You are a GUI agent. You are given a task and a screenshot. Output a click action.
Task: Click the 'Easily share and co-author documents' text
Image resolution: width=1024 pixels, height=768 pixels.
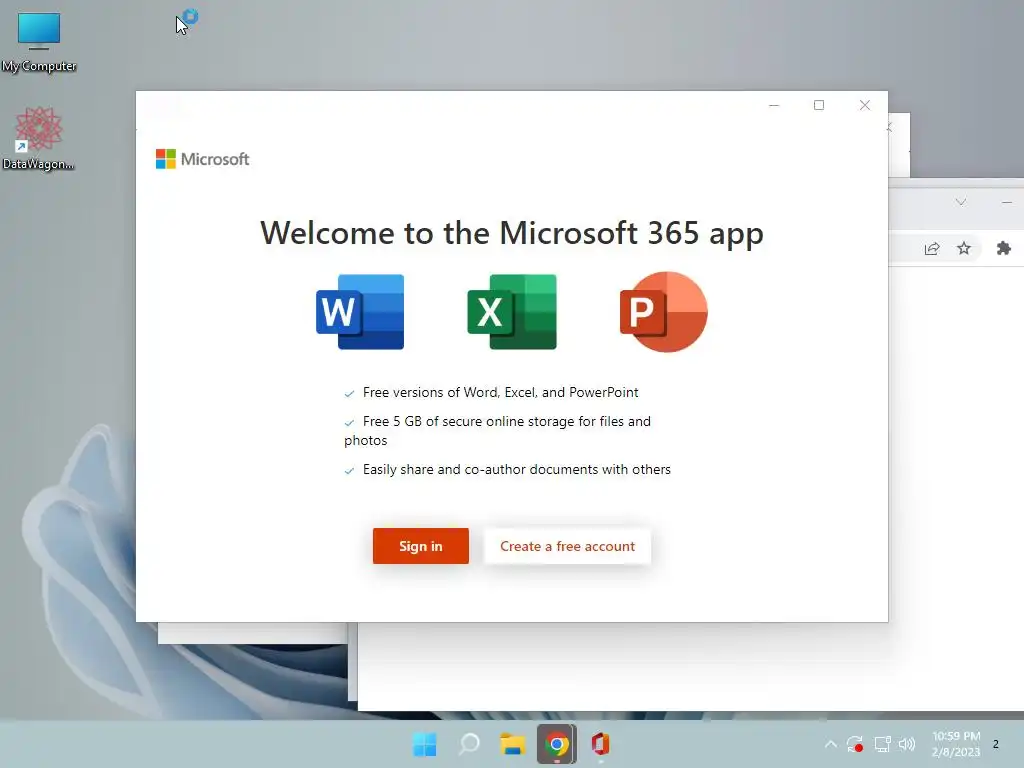517,470
